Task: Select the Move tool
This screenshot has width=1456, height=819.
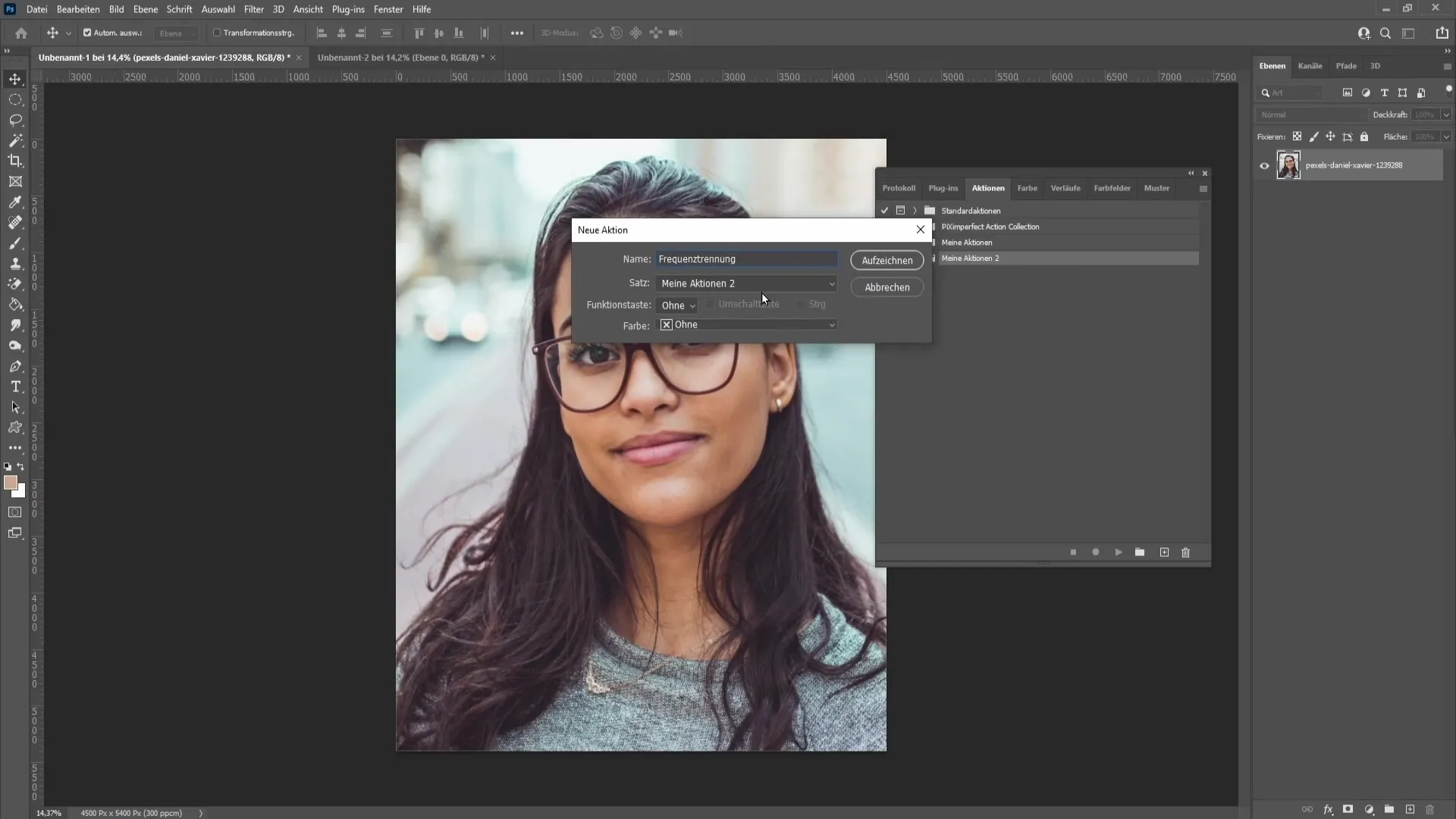Action: point(15,79)
